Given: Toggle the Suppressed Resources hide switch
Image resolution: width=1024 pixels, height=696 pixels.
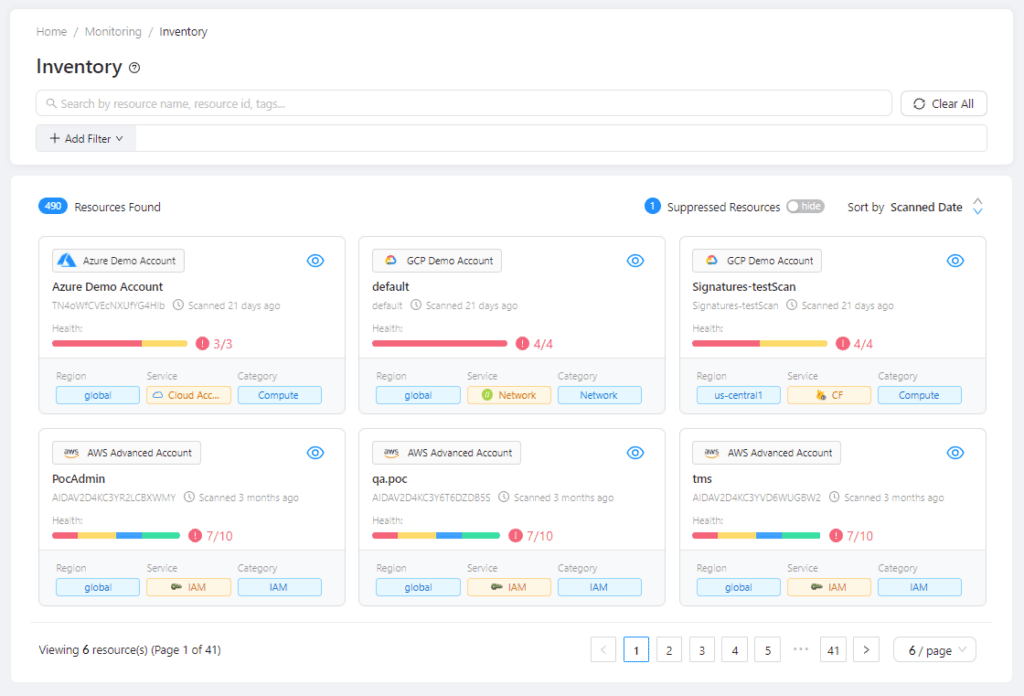Looking at the screenshot, I should pyautogui.click(x=805, y=206).
